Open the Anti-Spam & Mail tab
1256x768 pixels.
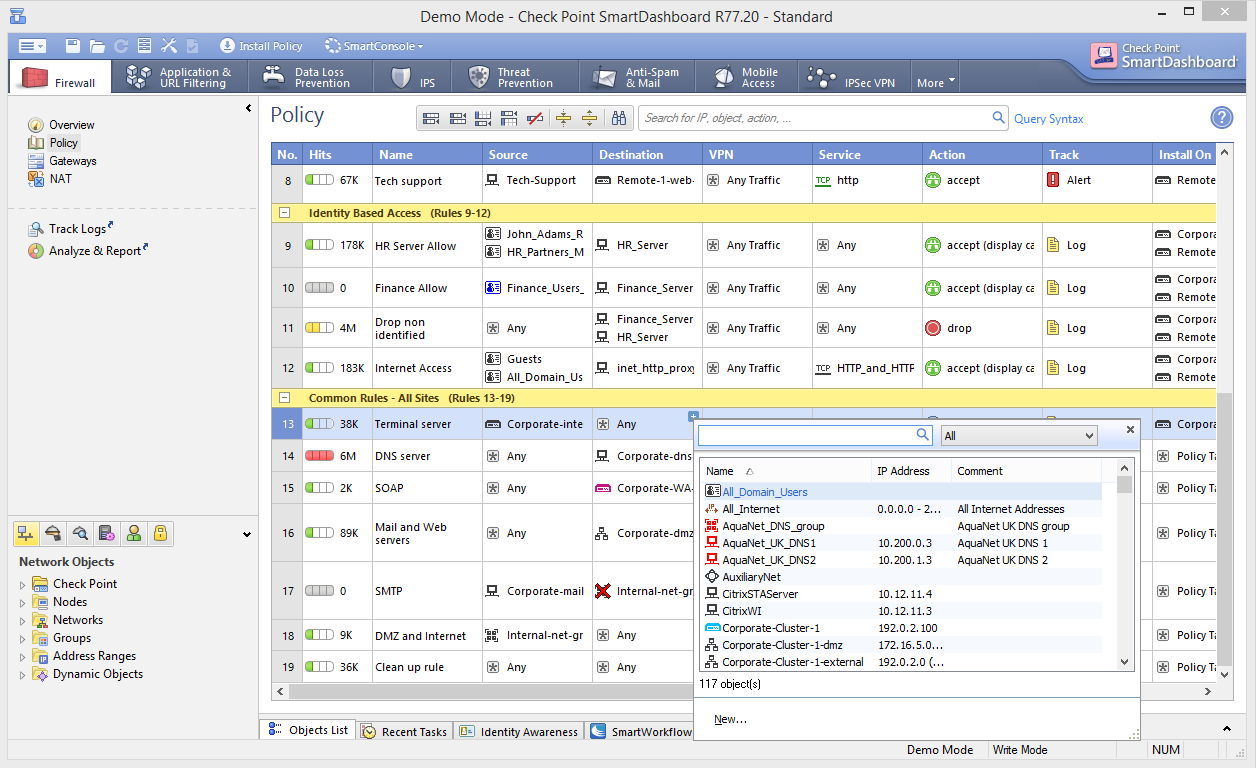tap(638, 77)
